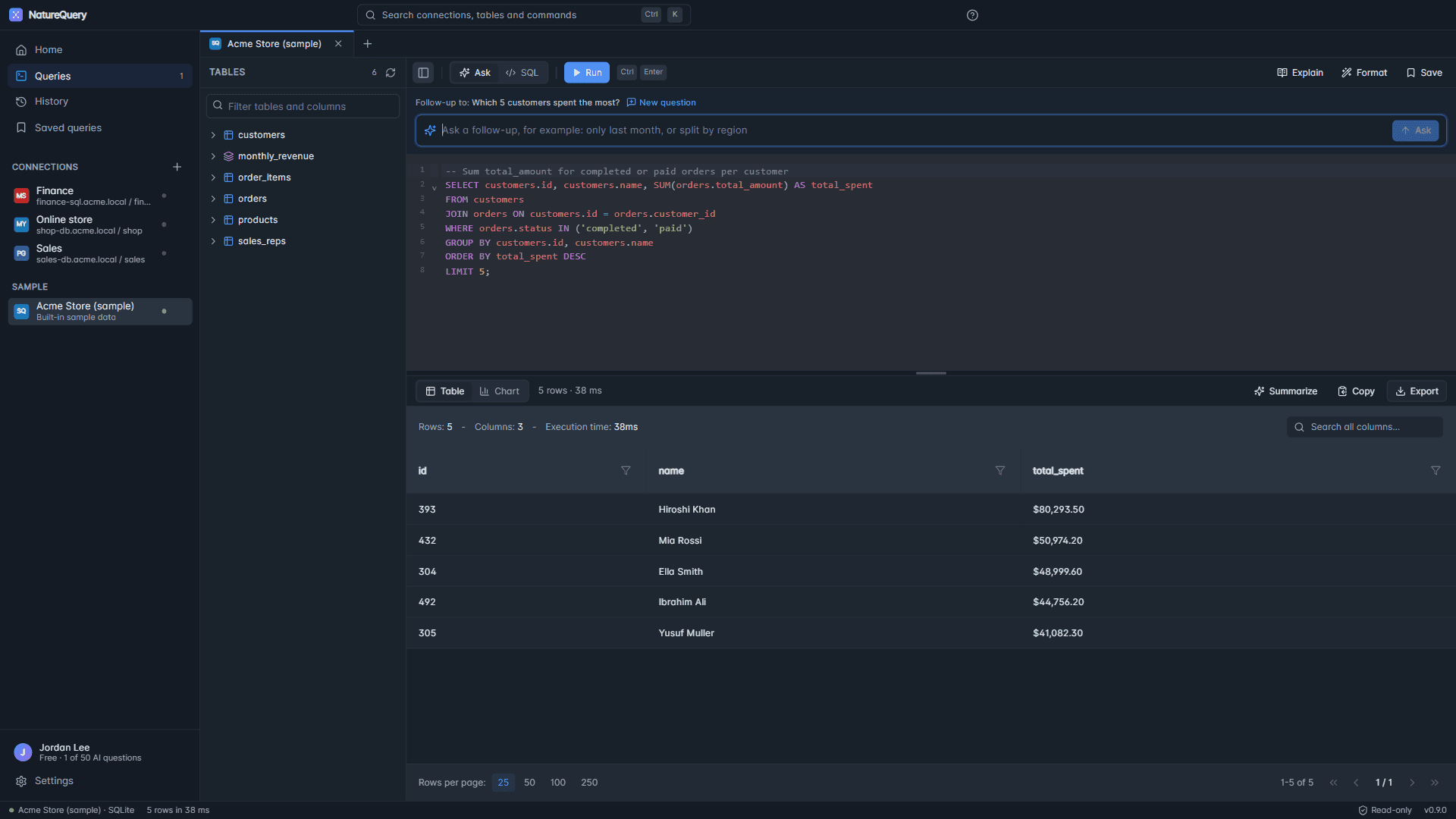Viewport: 1456px width, 819px height.
Task: Expand the sales_reps table
Action: [213, 241]
